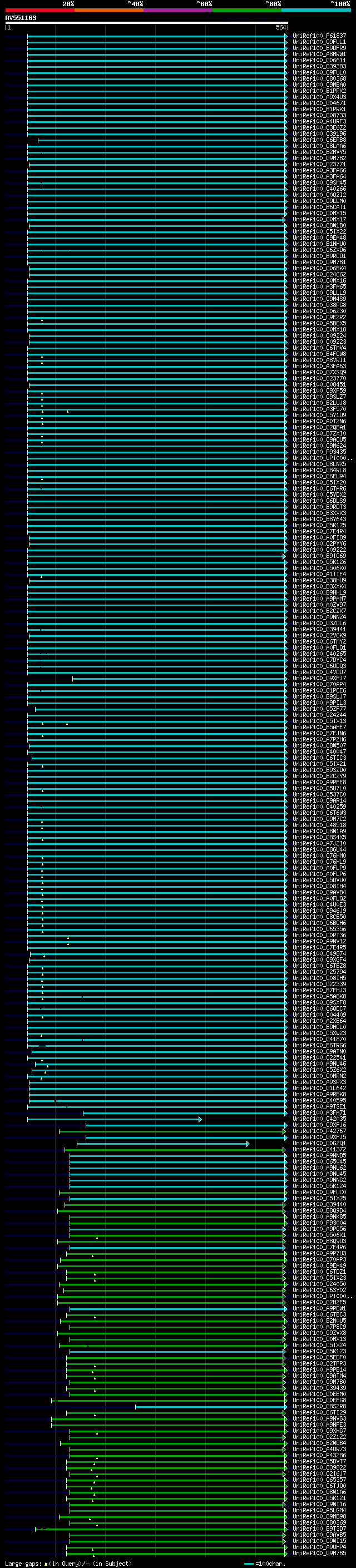Open hit UniRef100_Q41372

pos(319,1149)
